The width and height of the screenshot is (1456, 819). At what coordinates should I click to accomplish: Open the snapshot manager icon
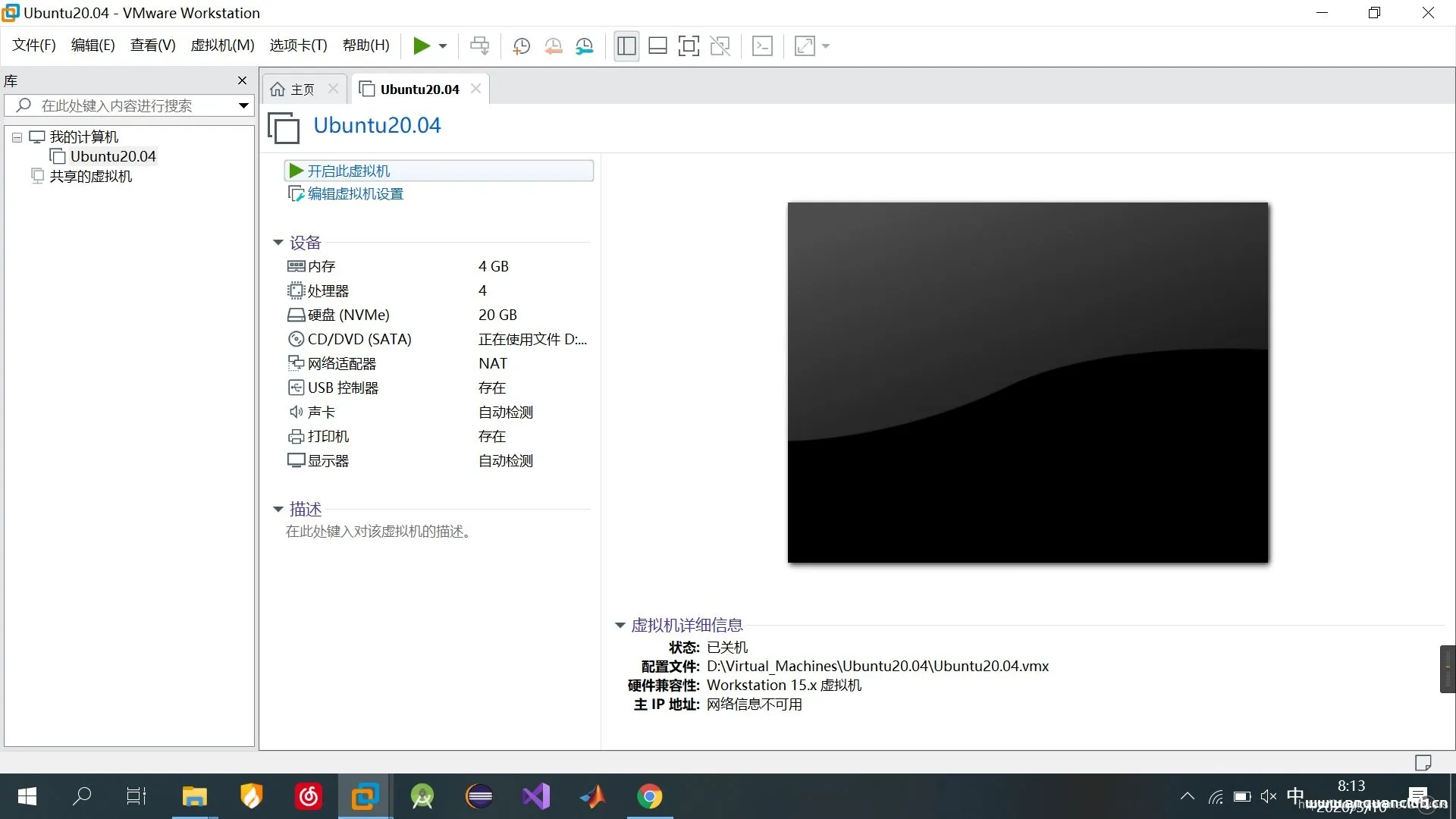(585, 45)
